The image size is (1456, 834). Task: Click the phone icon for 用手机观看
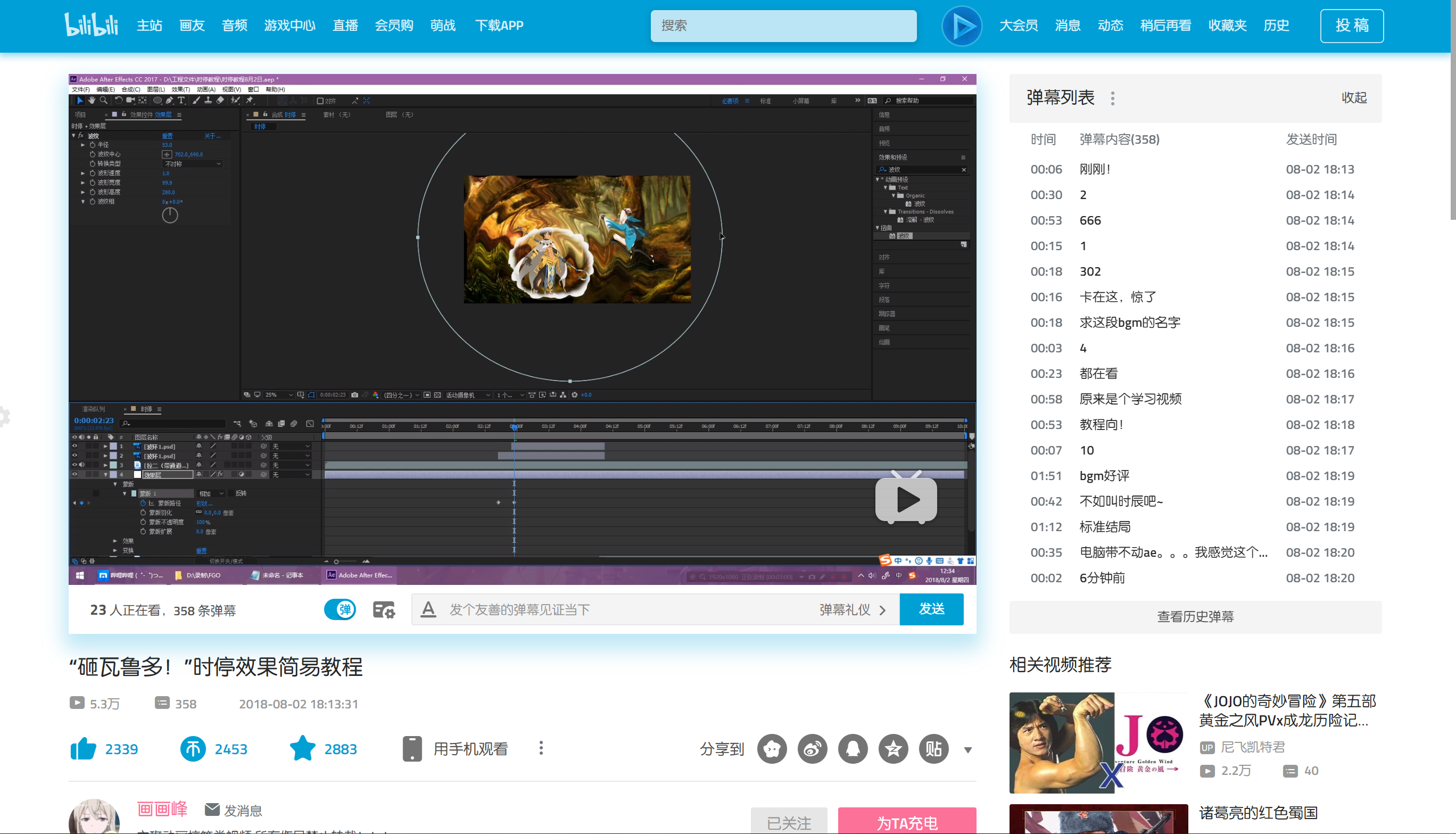412,749
